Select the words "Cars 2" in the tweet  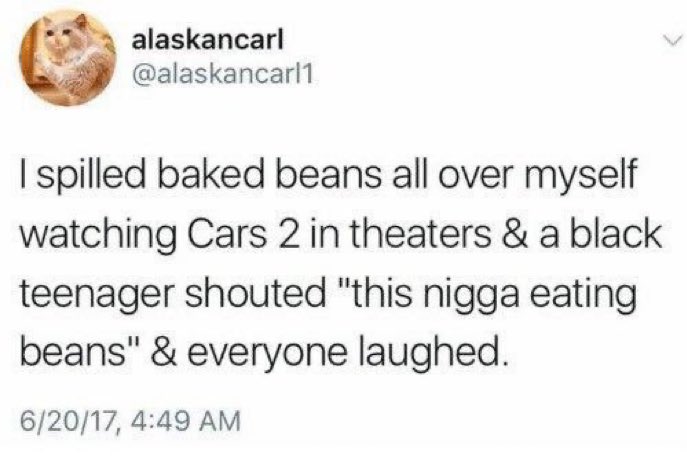click(x=238, y=234)
